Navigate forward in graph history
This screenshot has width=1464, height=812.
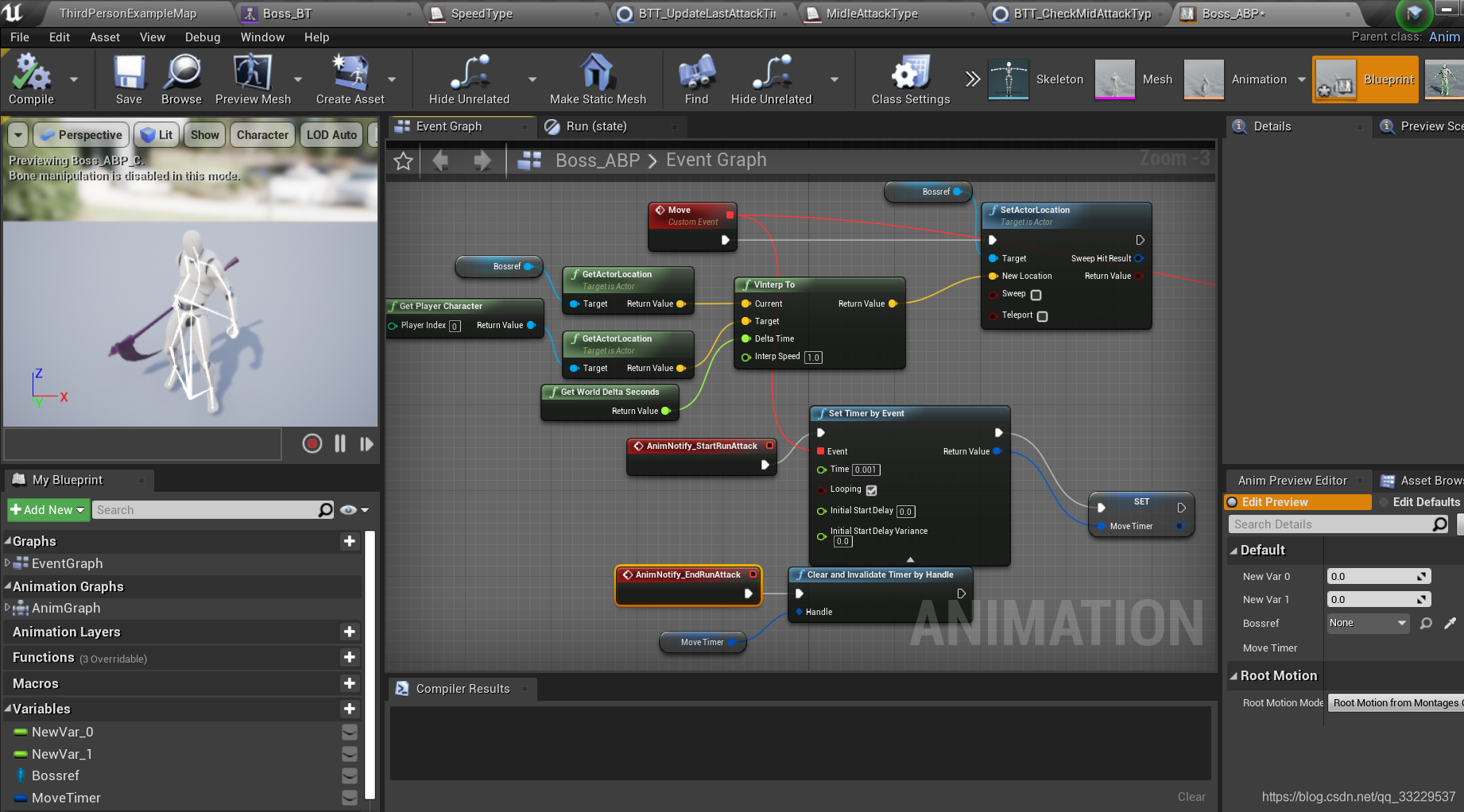(x=482, y=160)
